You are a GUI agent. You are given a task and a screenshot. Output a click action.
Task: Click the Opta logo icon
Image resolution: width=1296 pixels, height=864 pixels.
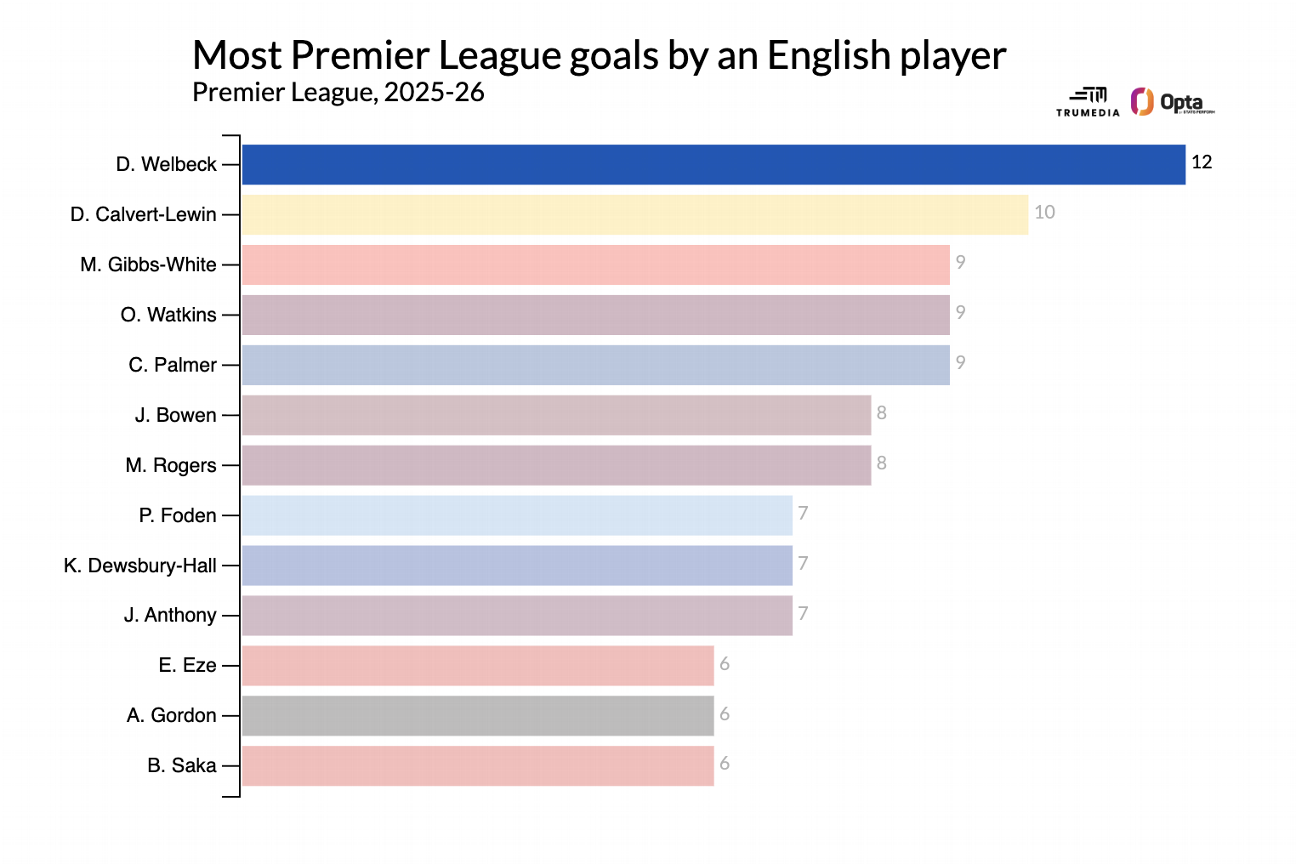[x=1141, y=102]
